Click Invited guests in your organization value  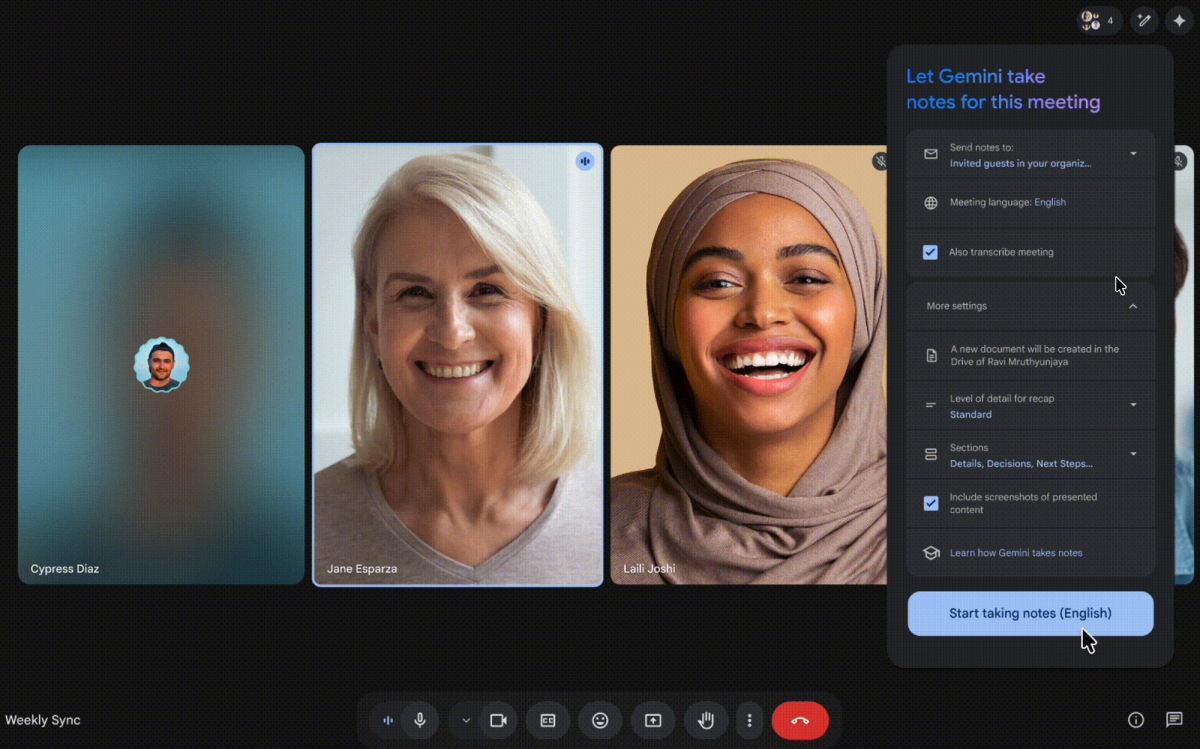pyautogui.click(x=1020, y=163)
